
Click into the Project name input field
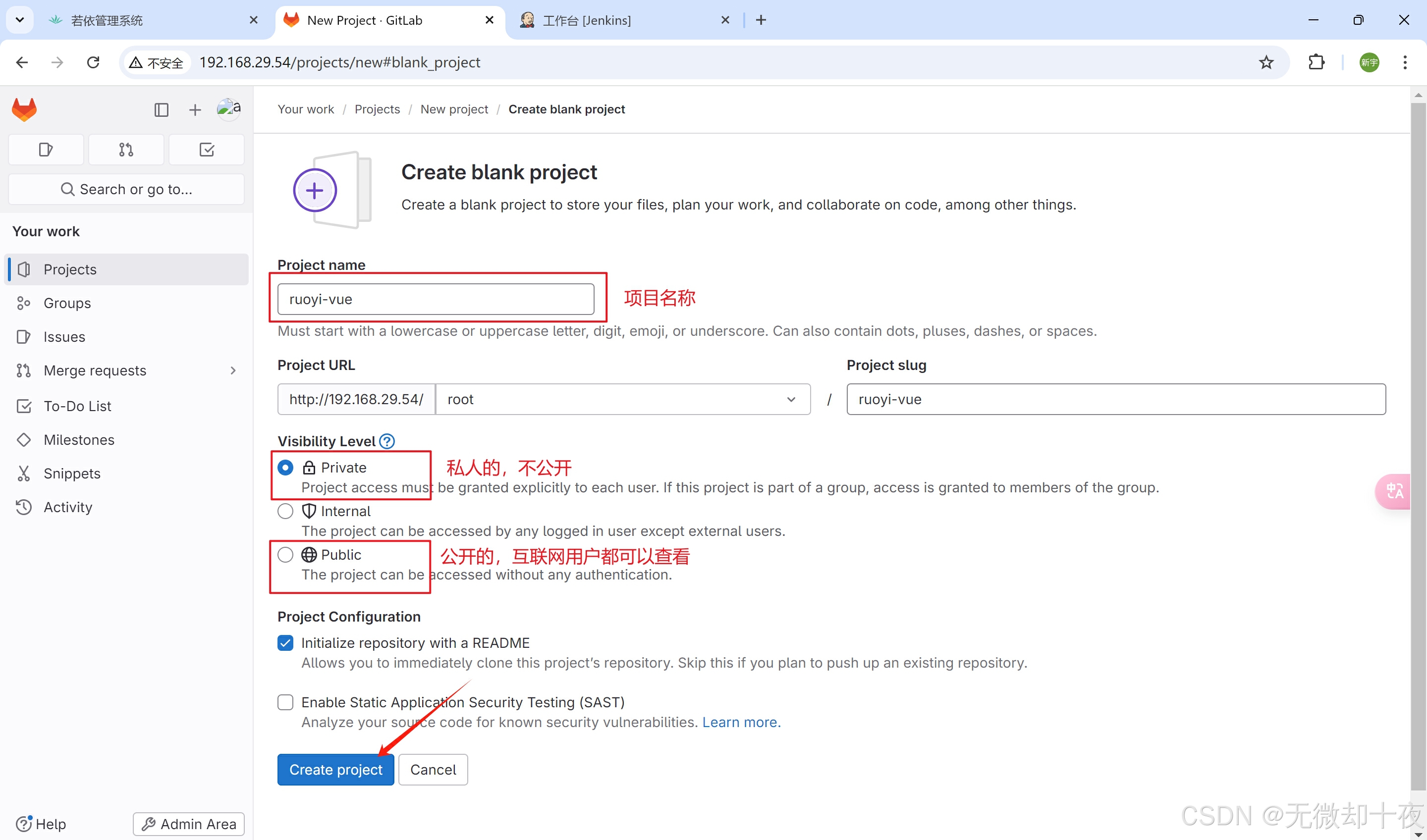click(435, 299)
